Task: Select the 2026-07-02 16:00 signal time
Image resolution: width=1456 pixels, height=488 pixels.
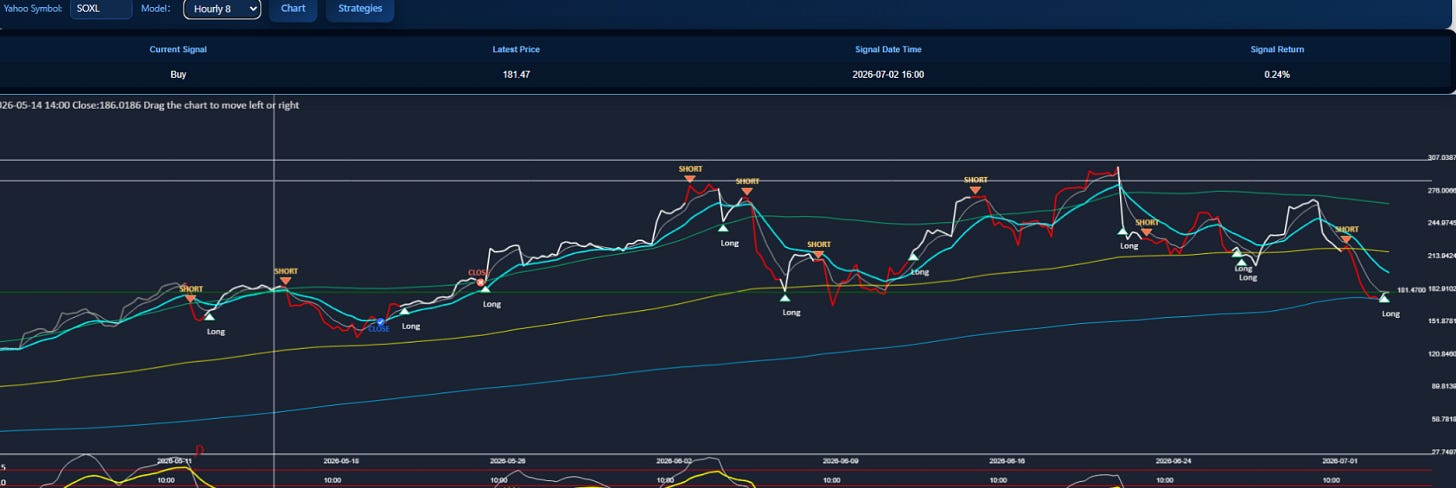Action: click(889, 74)
